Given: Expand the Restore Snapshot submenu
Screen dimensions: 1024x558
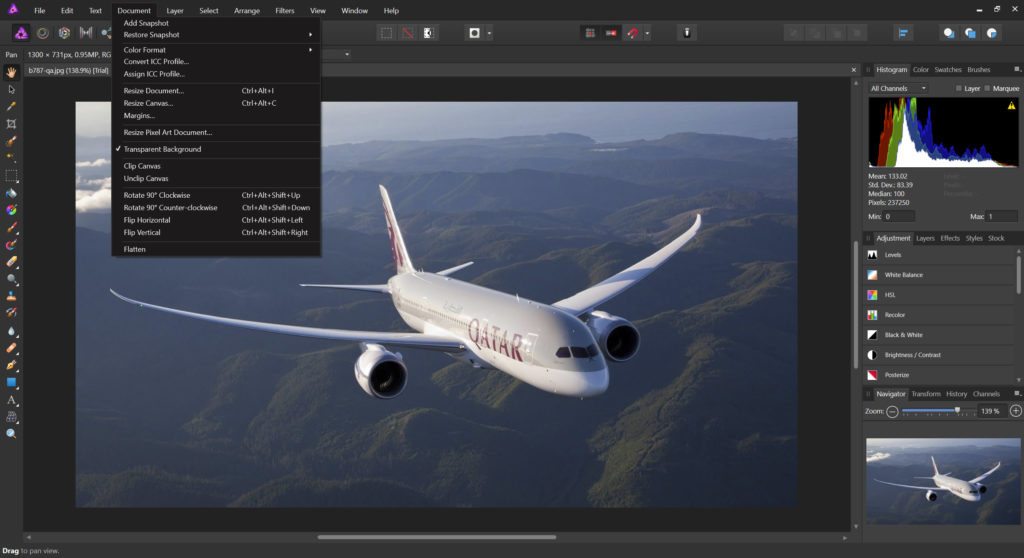Looking at the screenshot, I should click(x=216, y=35).
